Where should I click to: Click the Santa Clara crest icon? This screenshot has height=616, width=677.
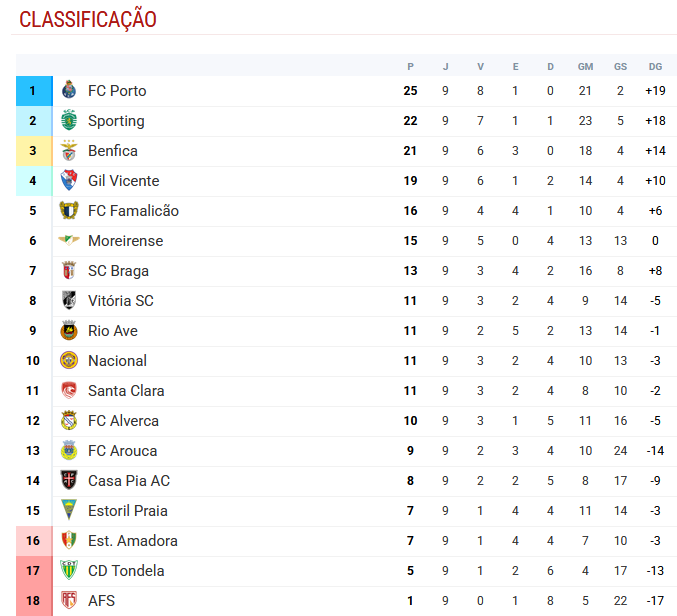point(69,391)
